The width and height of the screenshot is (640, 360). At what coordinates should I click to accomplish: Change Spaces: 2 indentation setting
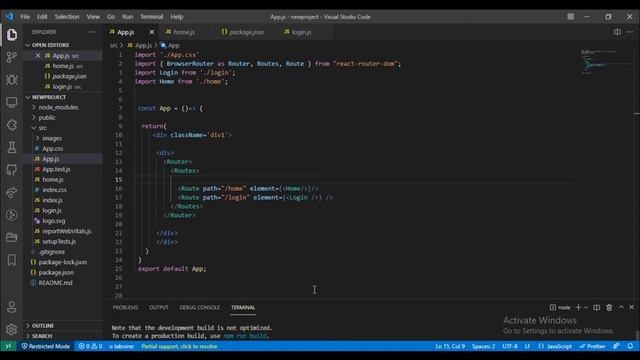tap(483, 346)
